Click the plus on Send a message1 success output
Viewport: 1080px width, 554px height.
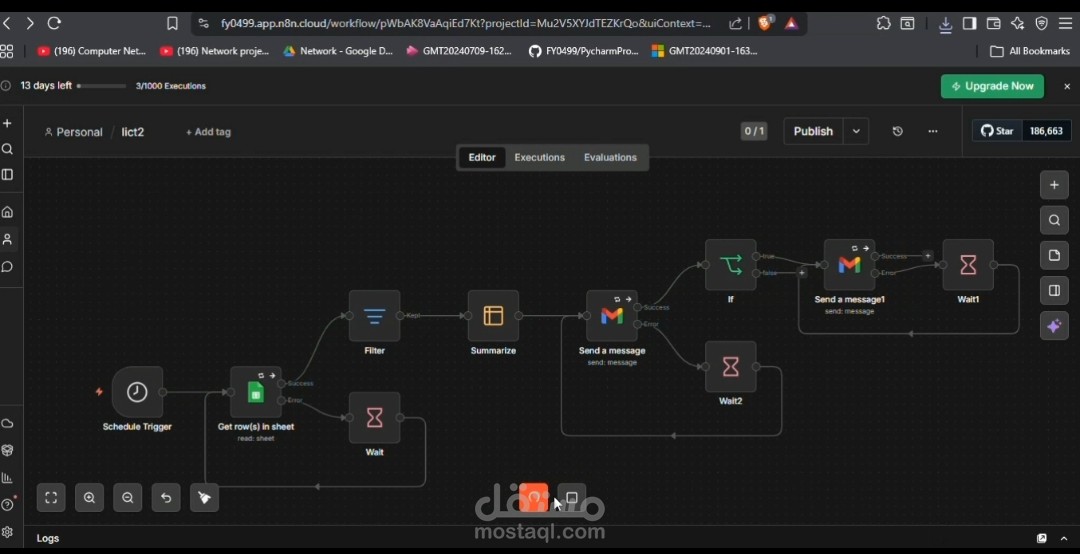[928, 256]
